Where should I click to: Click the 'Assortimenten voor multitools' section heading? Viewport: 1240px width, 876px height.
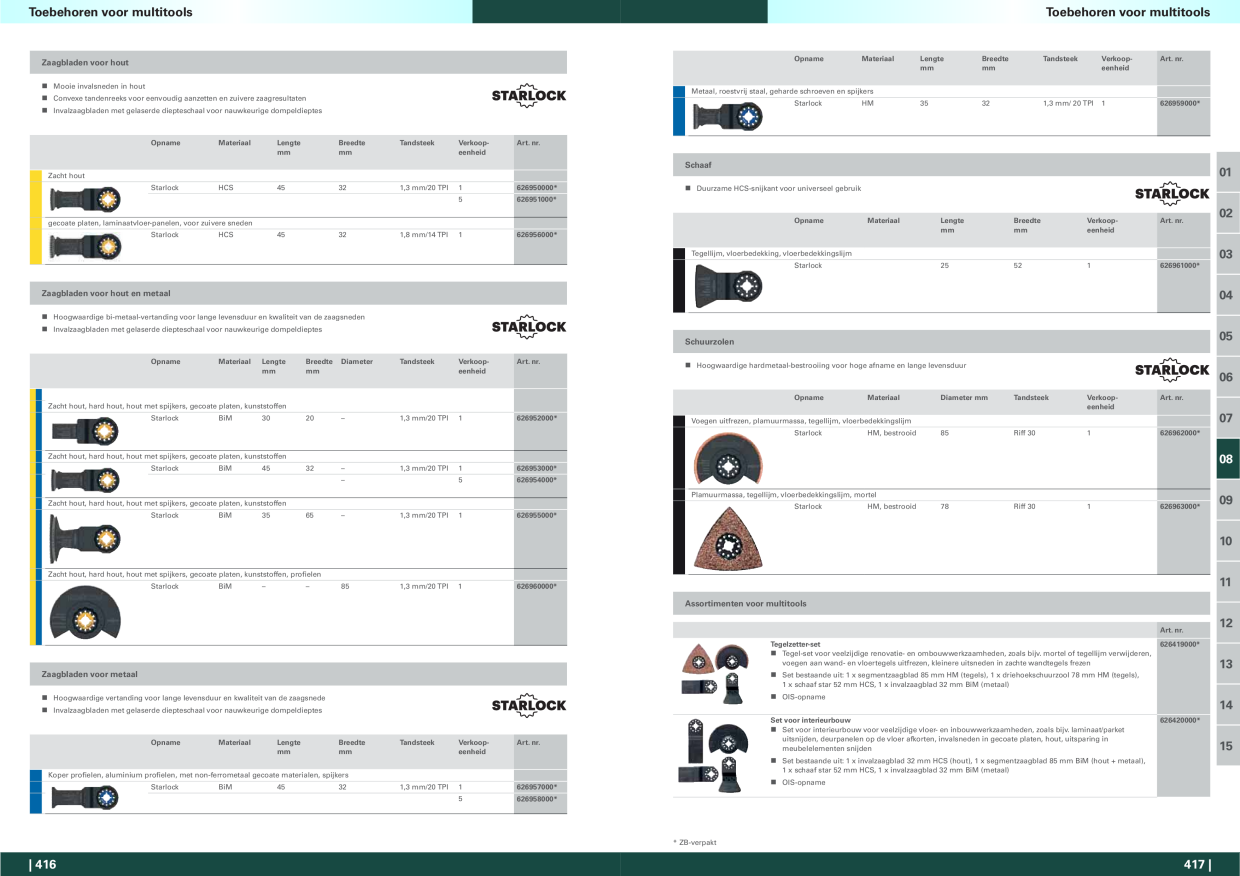745,604
